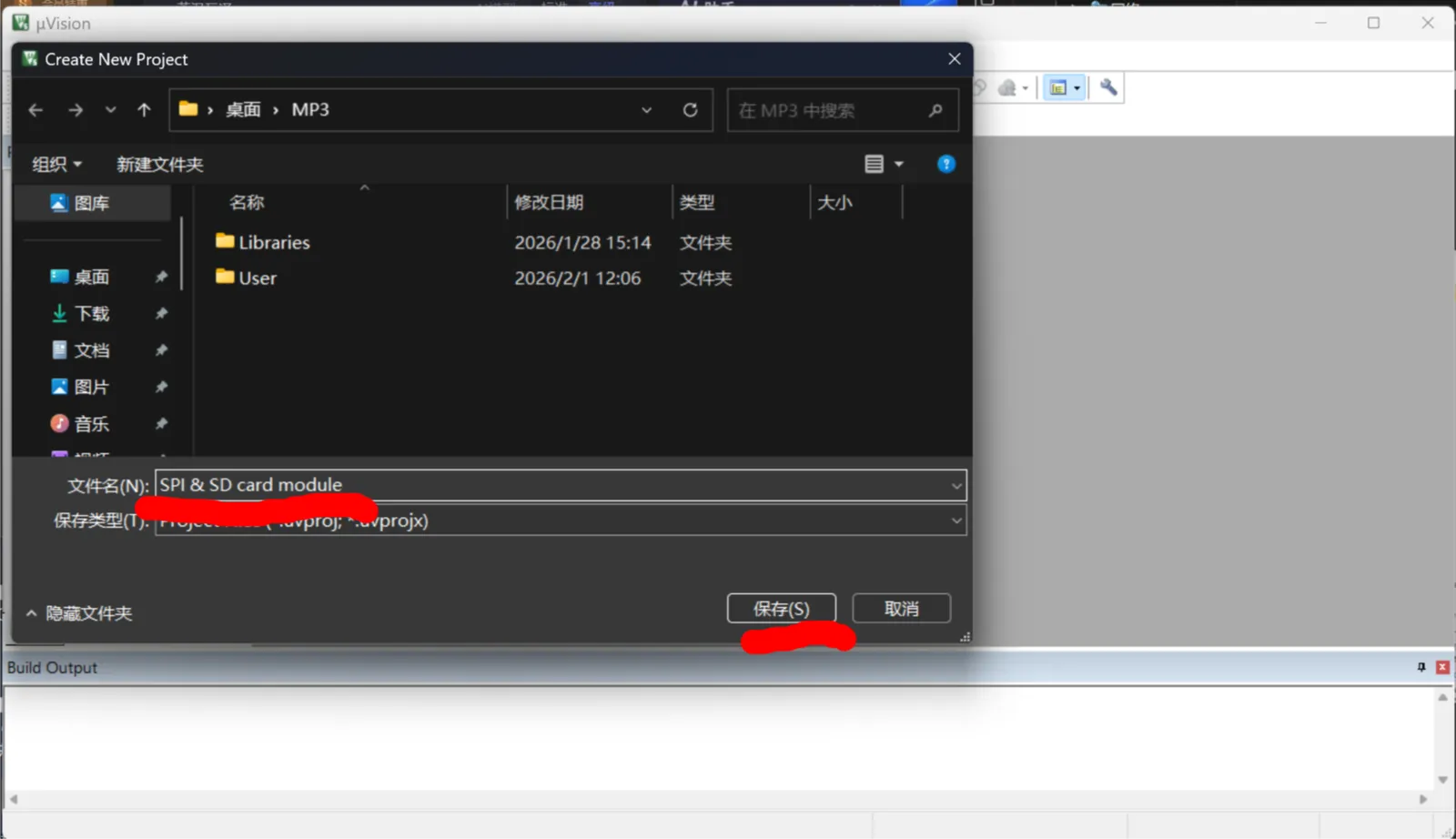Click 桌面 in the address breadcrumb
Image resolution: width=1456 pixels, height=839 pixels.
tap(243, 110)
